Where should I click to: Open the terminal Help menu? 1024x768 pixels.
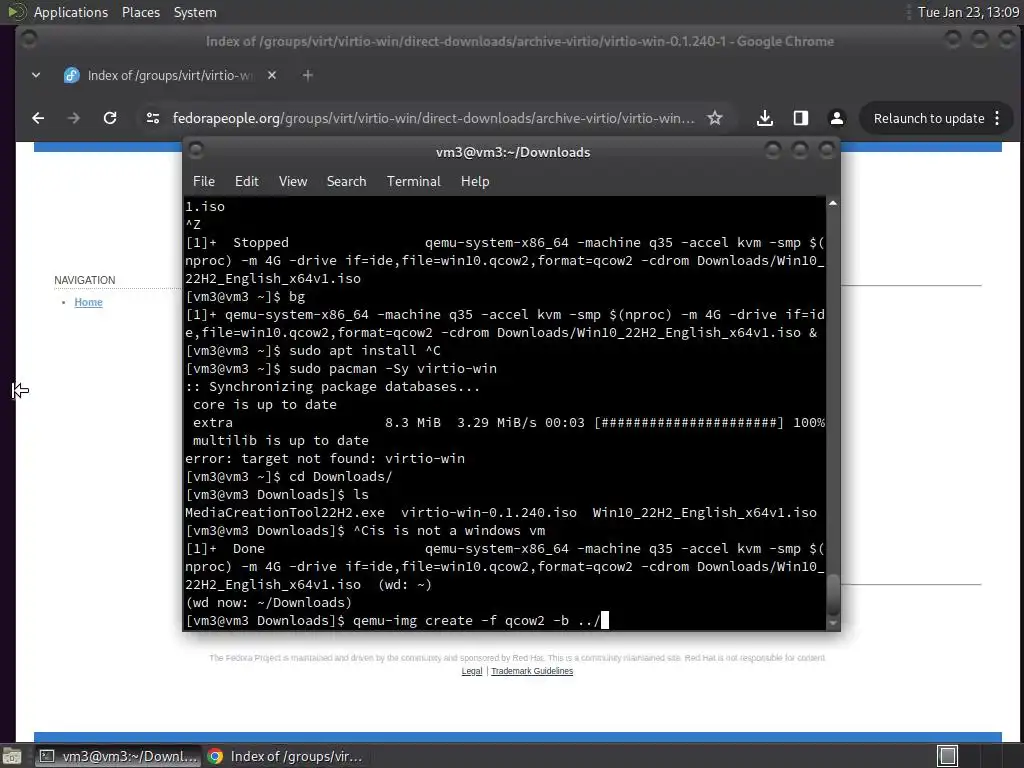pos(475,182)
